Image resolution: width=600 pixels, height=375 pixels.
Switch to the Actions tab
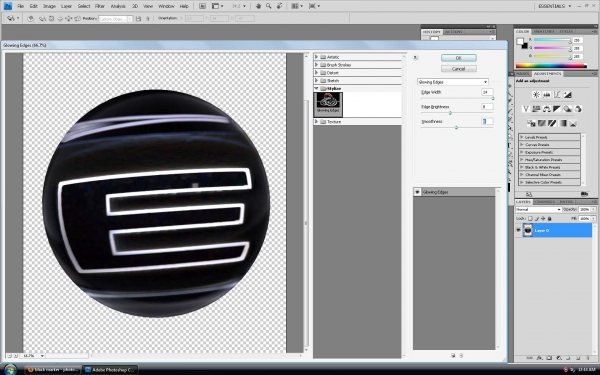[454, 32]
